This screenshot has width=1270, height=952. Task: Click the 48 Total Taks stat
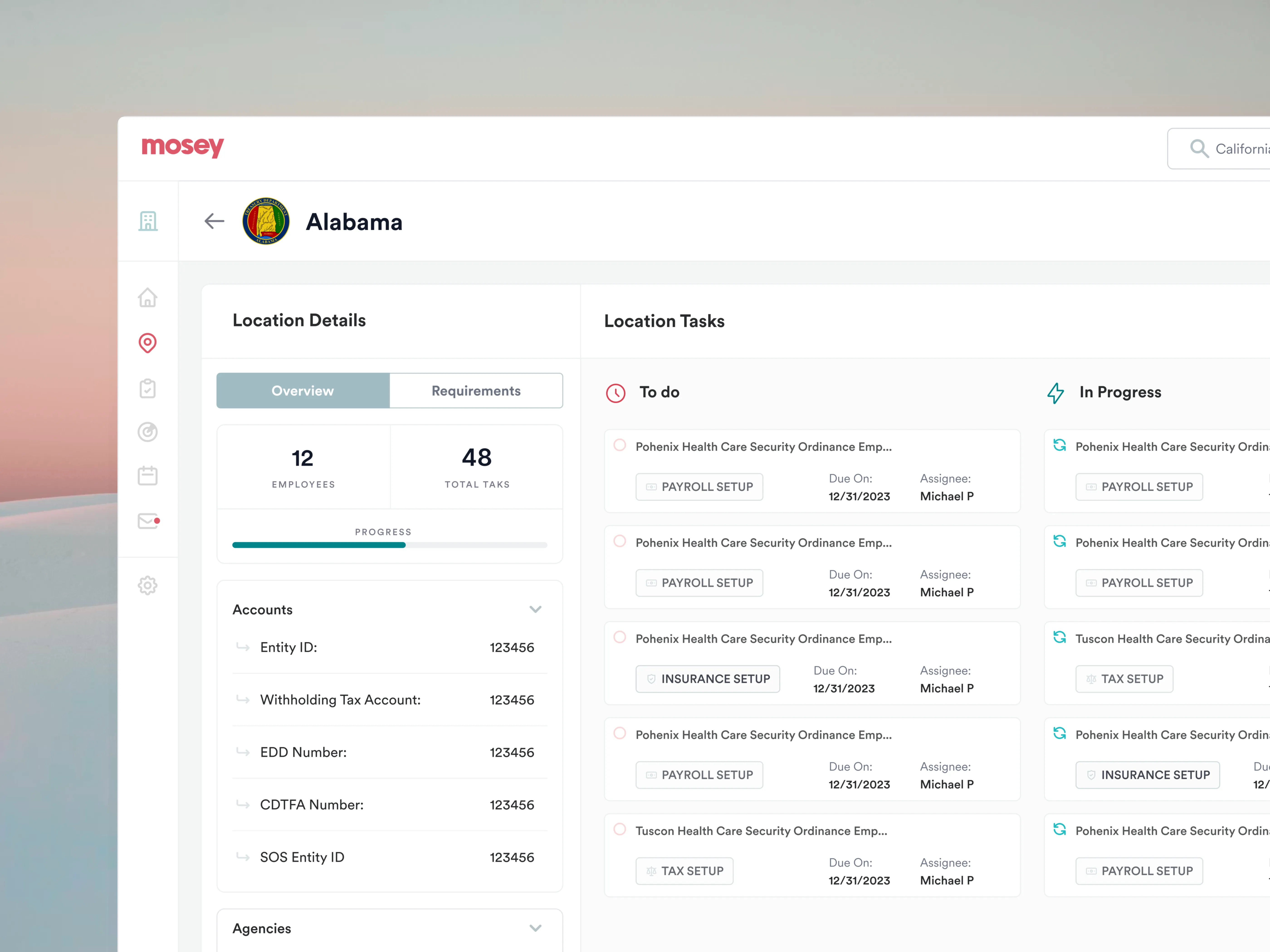(x=476, y=467)
